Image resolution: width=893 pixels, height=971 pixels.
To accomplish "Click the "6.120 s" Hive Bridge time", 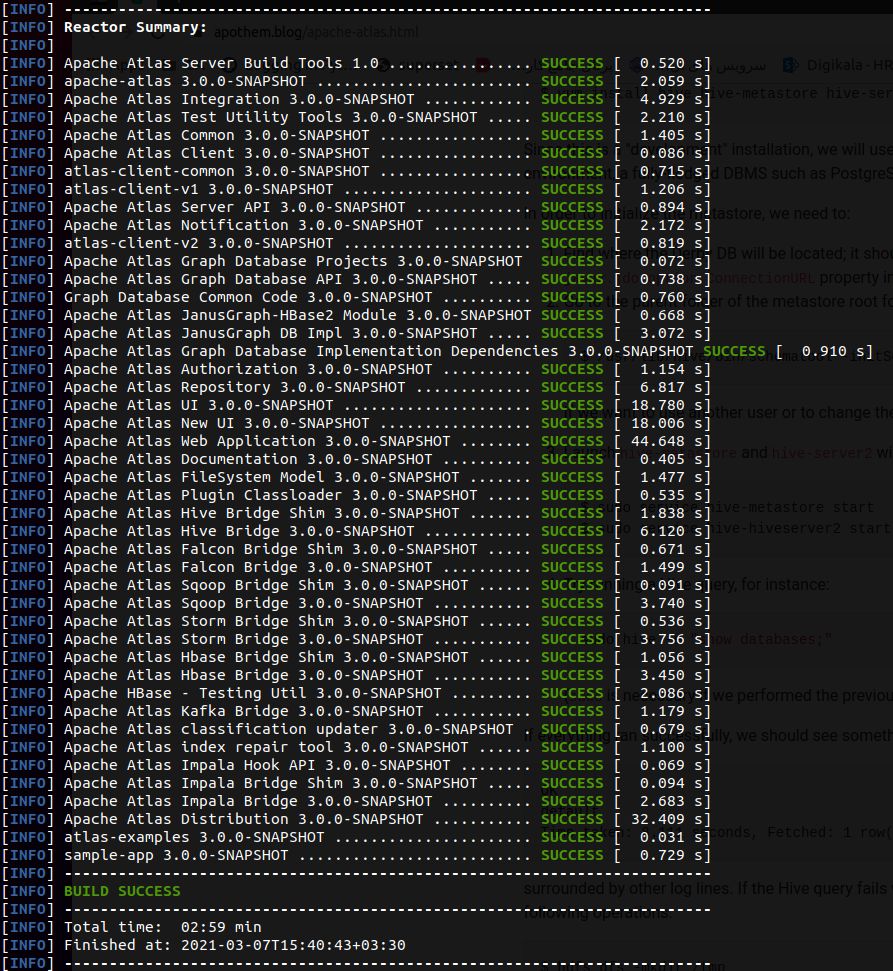I will tap(671, 530).
